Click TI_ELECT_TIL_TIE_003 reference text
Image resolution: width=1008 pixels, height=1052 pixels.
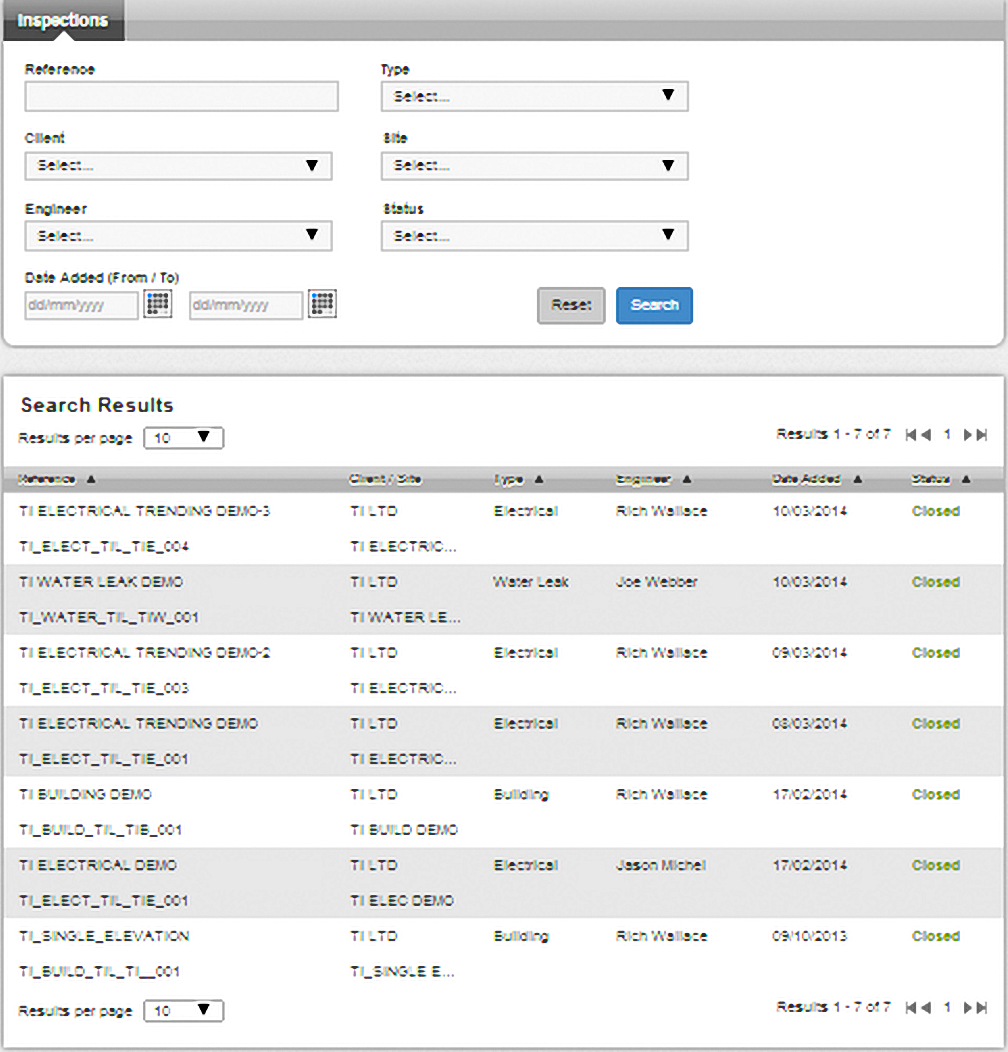[x=104, y=688]
